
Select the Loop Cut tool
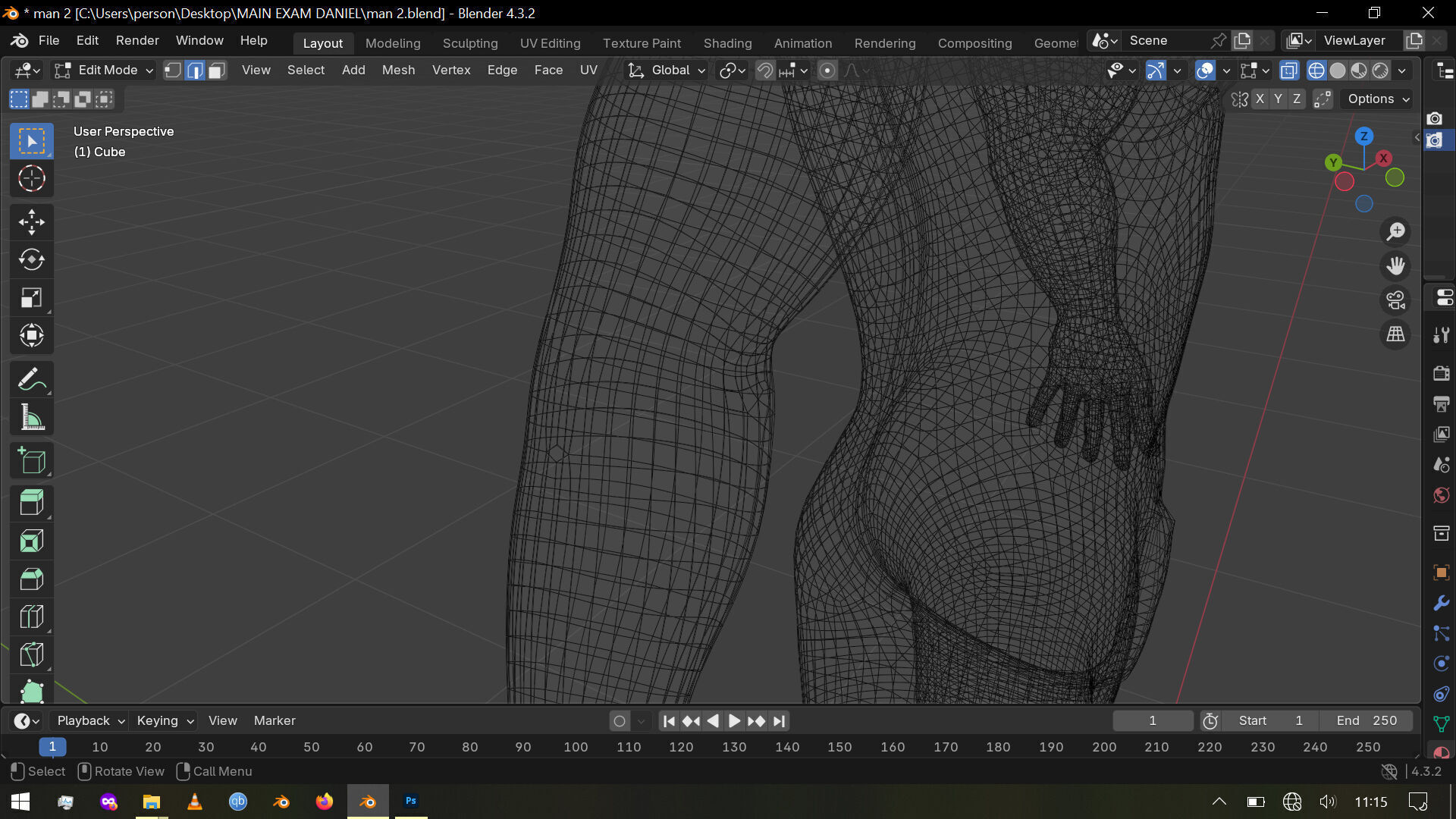point(31,617)
